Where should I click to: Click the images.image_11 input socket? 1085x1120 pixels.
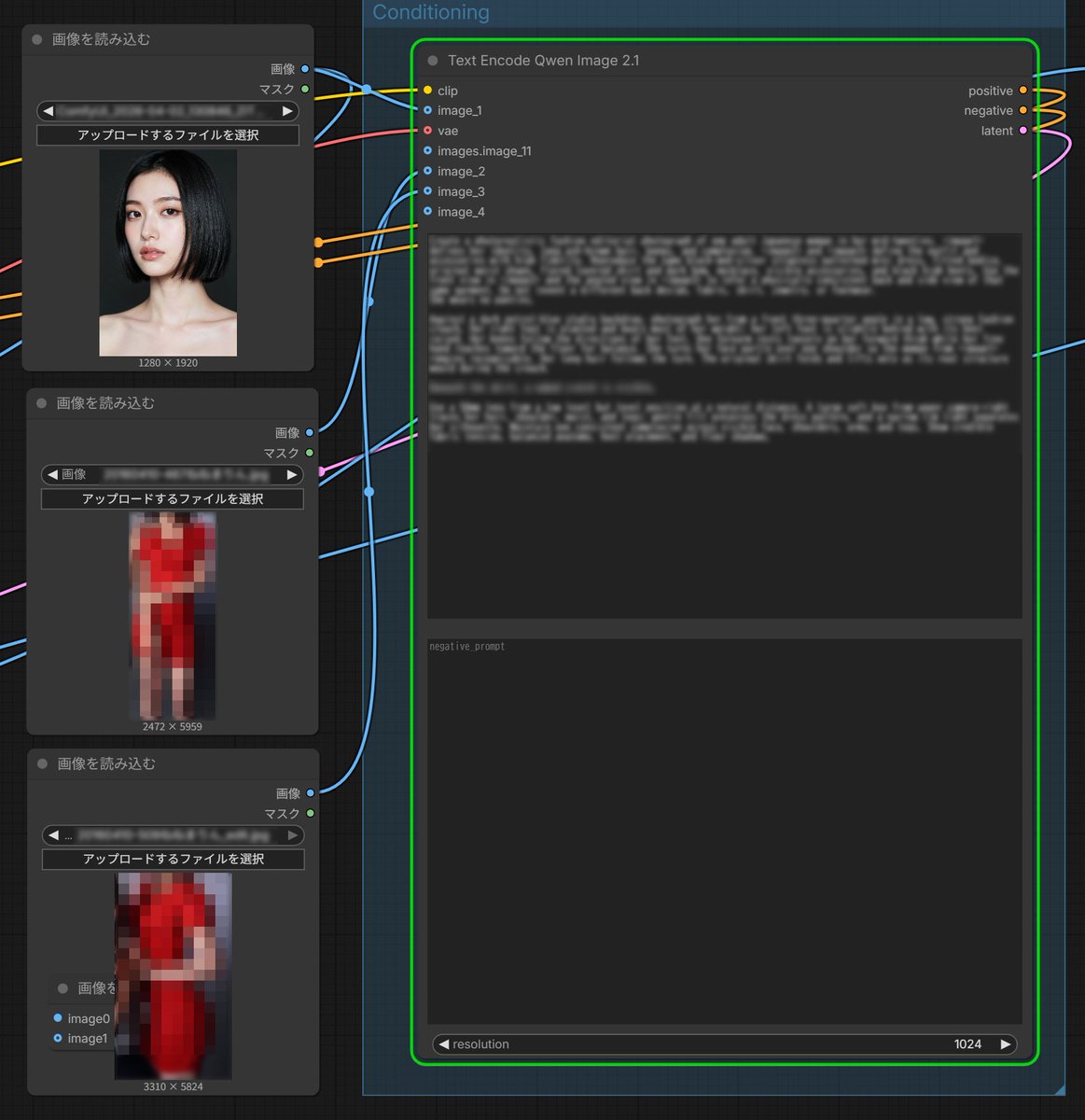tap(427, 150)
